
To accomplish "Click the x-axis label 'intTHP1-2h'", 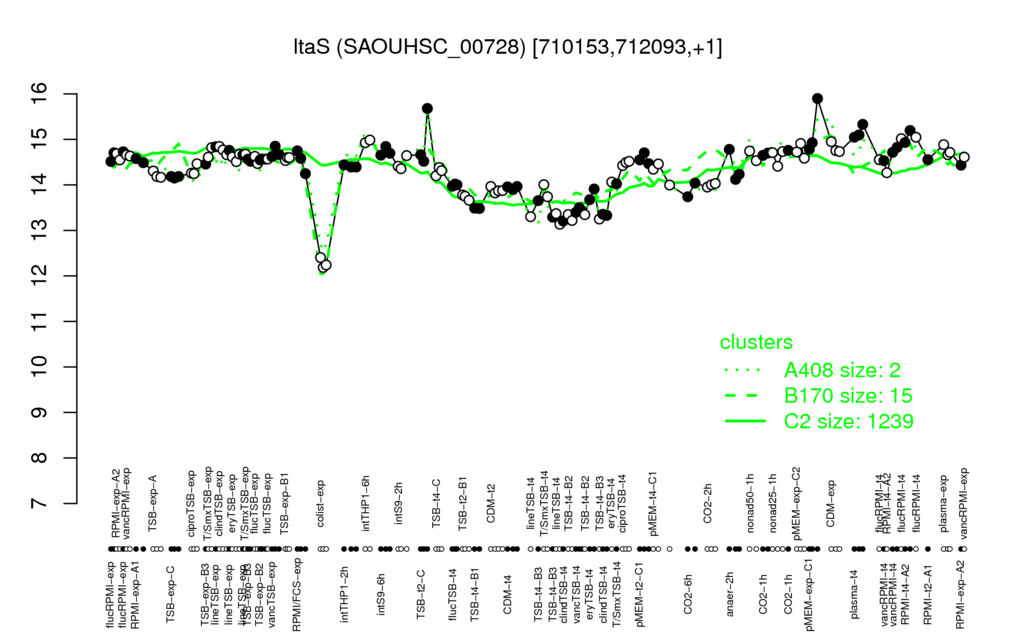I will click(344, 592).
